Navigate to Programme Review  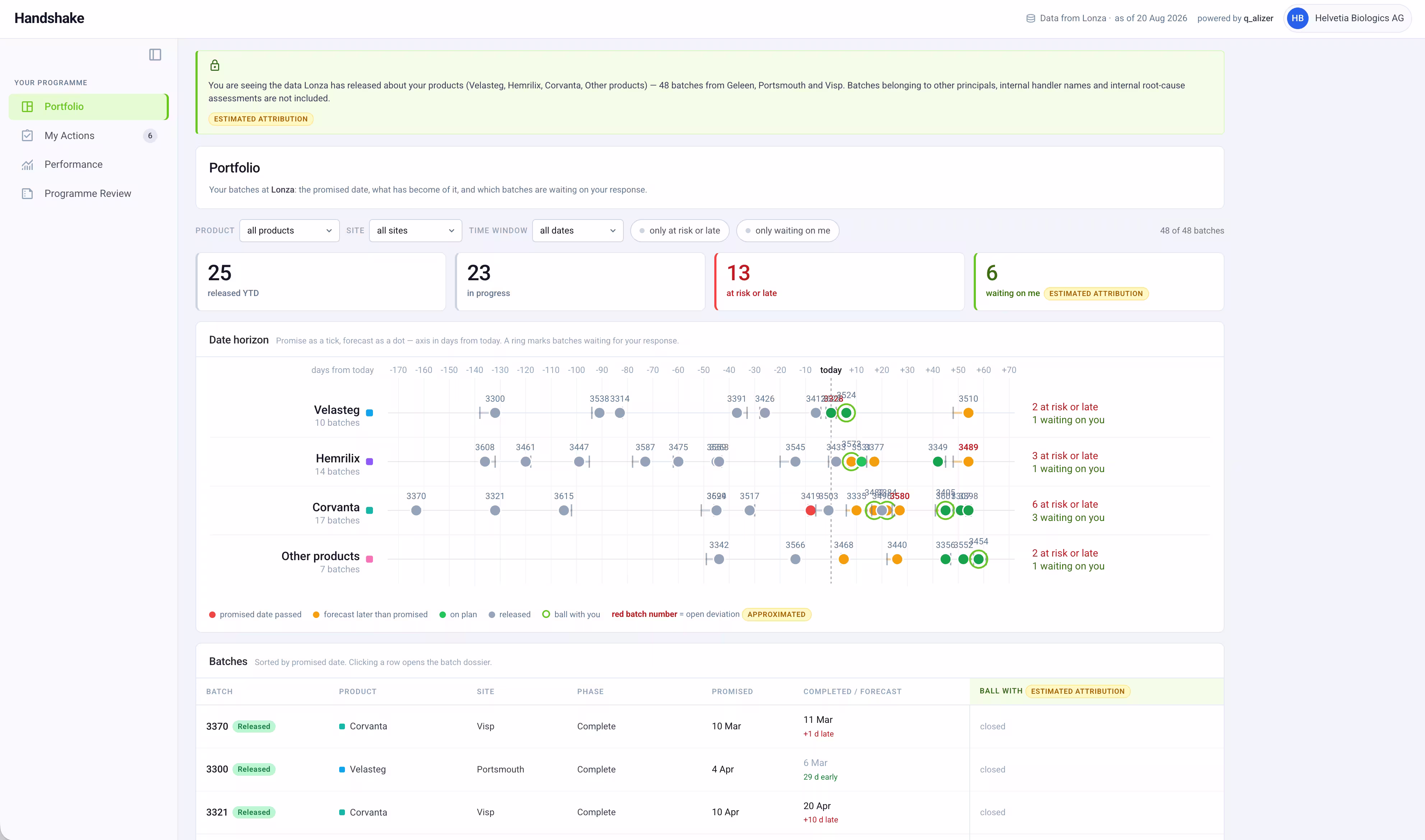(88, 194)
